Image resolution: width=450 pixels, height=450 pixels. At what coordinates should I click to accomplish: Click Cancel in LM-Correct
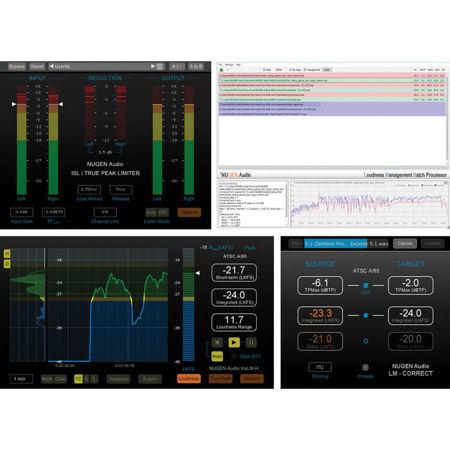coord(405,244)
